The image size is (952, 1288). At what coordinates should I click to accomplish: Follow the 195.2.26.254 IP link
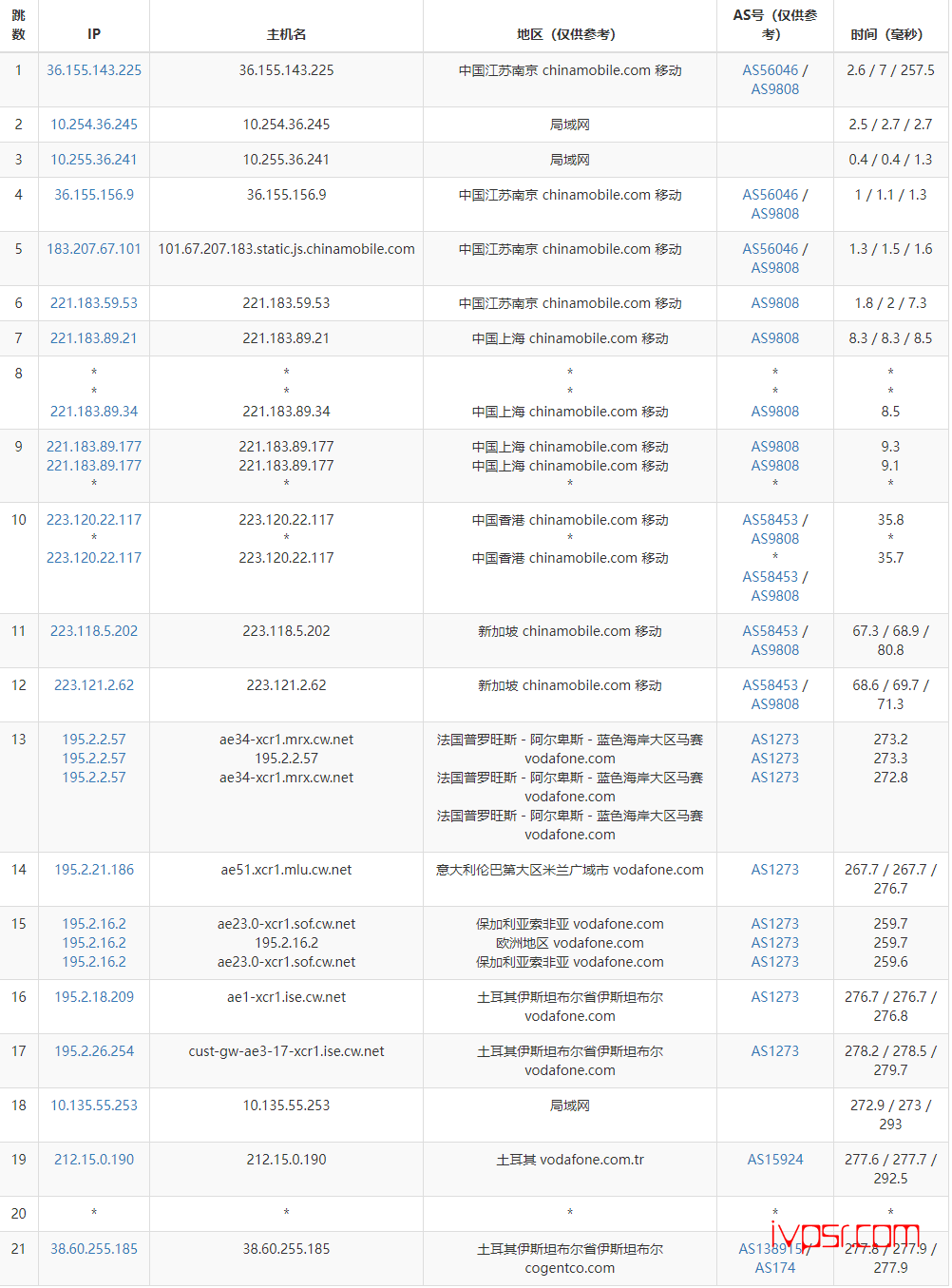point(94,1051)
